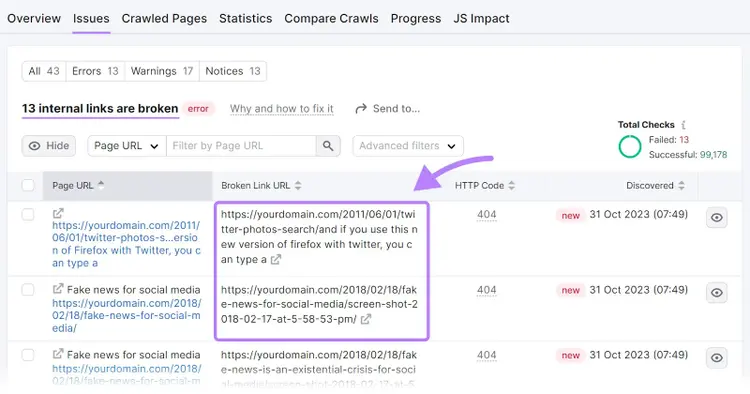This screenshot has width=750, height=394.
Task: Open the Page URL filter dropdown
Action: pyautogui.click(x=126, y=146)
